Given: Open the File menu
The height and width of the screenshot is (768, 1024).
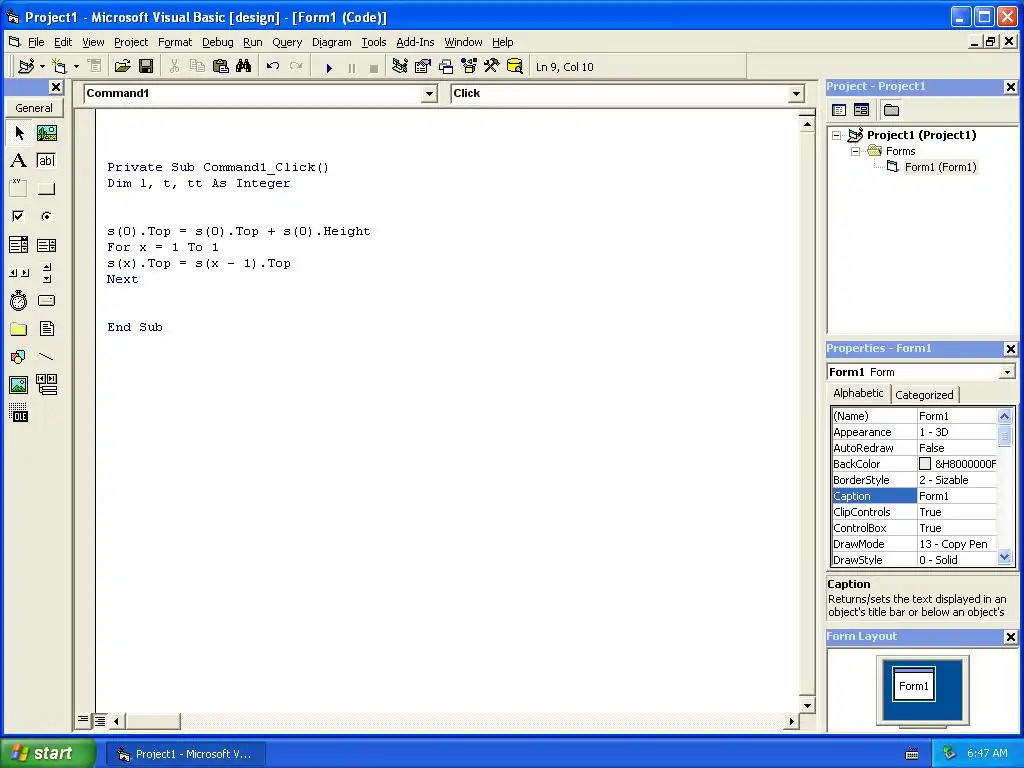Looking at the screenshot, I should point(36,42).
